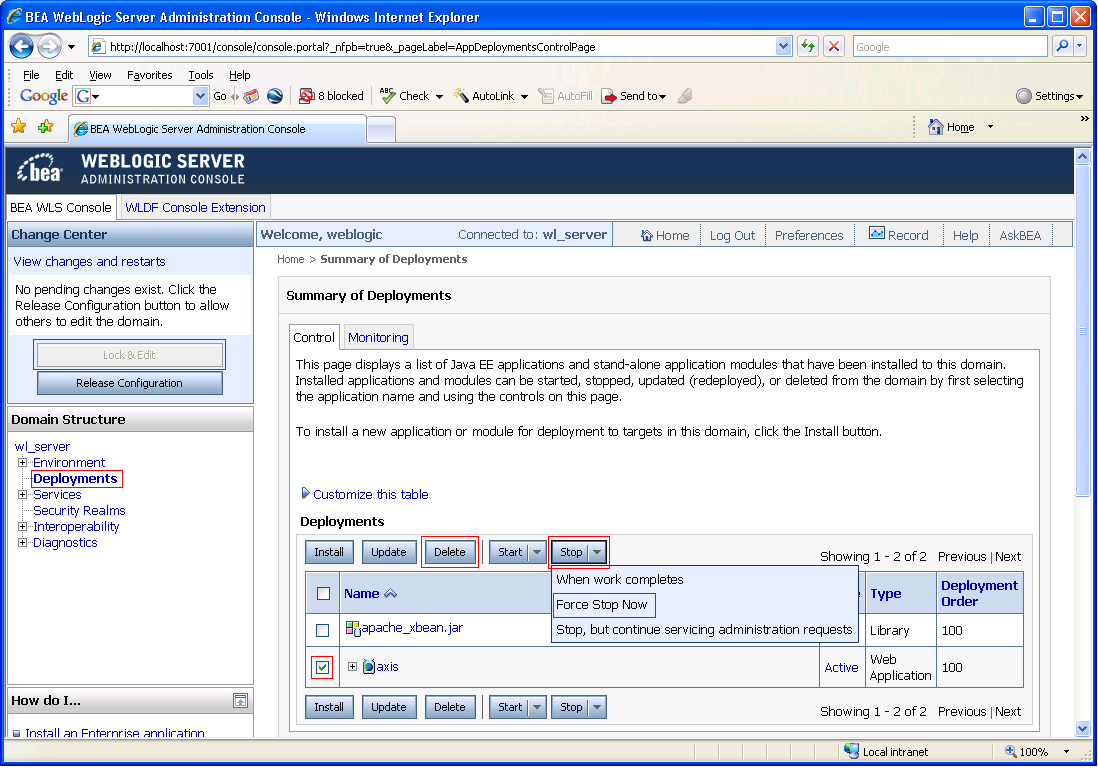The width and height of the screenshot is (1098, 768).
Task: Check the apache_xbean.jar checkbox
Action: tap(322, 630)
